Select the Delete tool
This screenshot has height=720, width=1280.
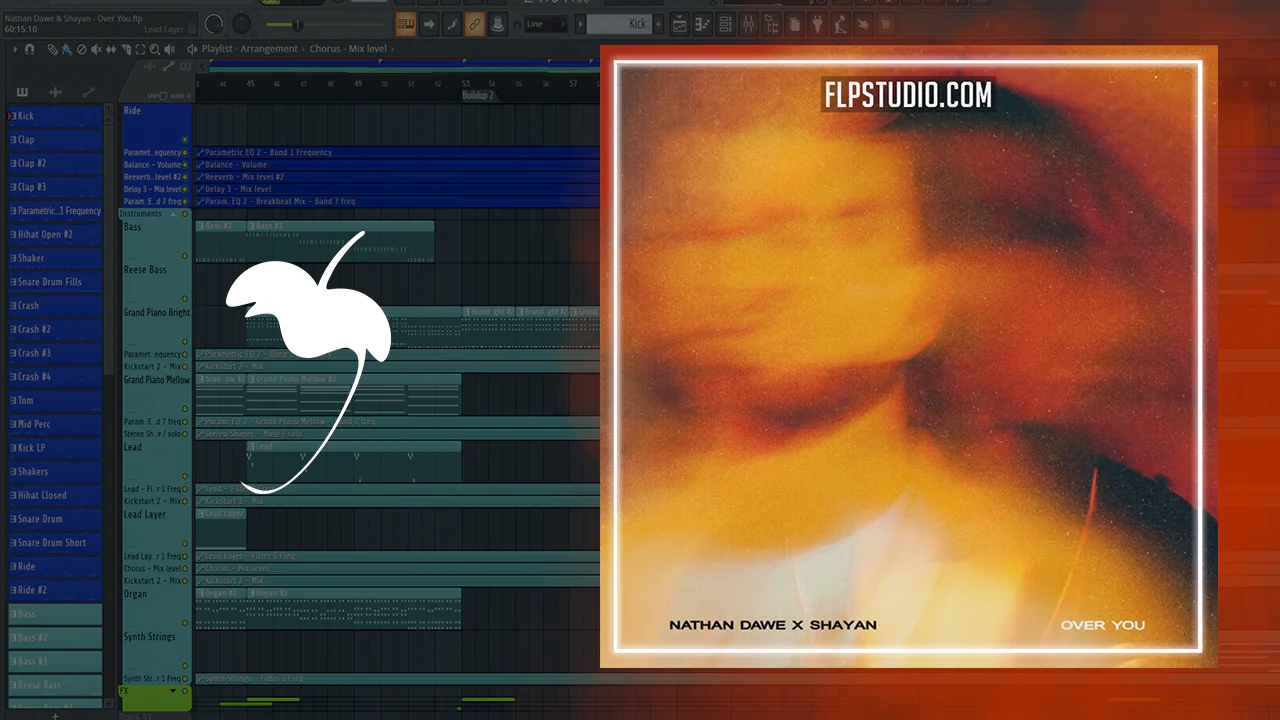tap(81, 49)
